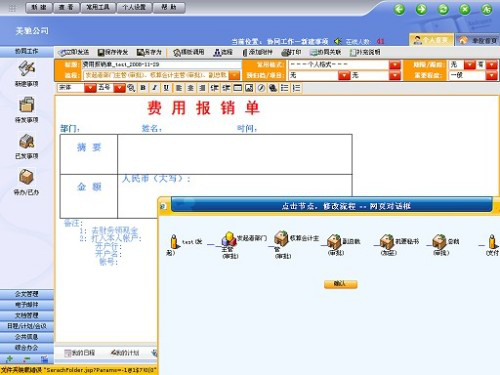Open the 待办/已办 box icon
The height and width of the screenshot is (375, 500).
pos(26,177)
